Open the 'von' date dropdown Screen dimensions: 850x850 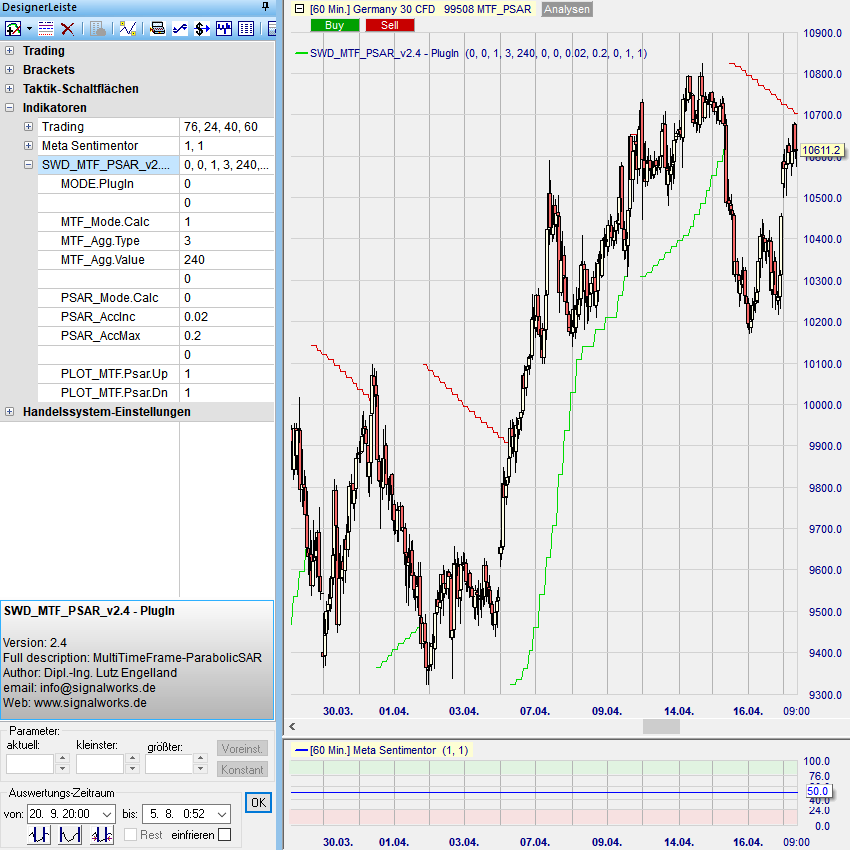(107, 814)
